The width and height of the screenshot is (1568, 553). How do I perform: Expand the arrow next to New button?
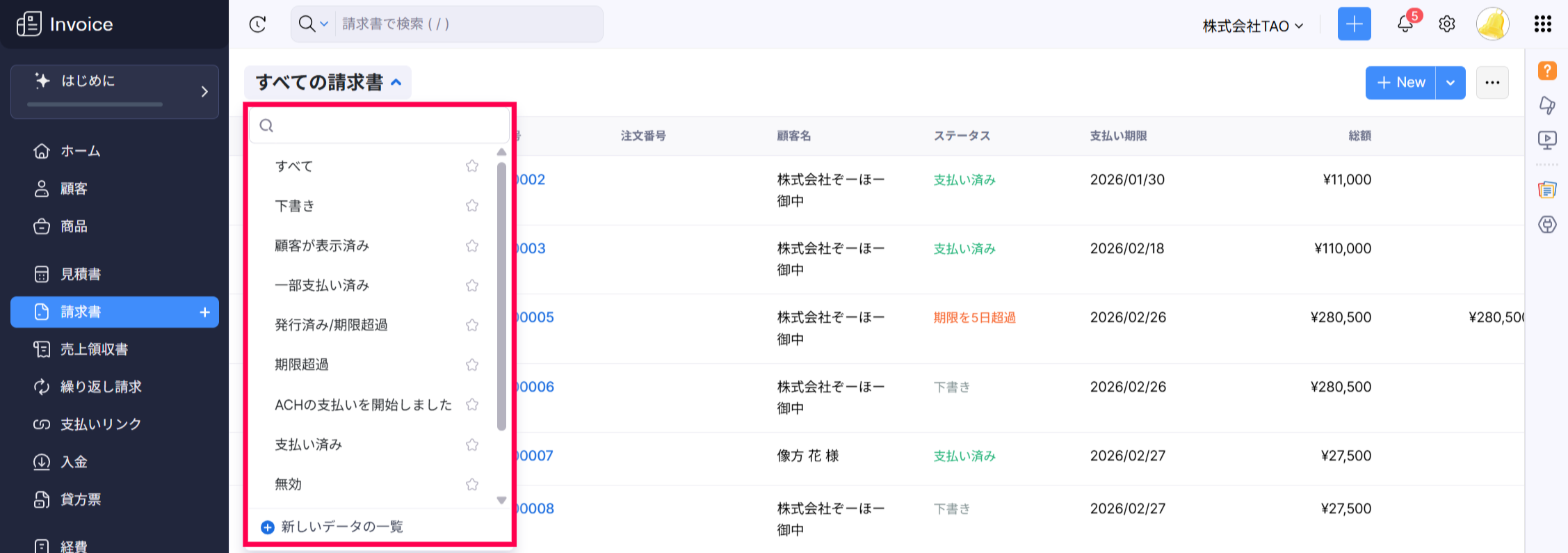pyautogui.click(x=1450, y=83)
